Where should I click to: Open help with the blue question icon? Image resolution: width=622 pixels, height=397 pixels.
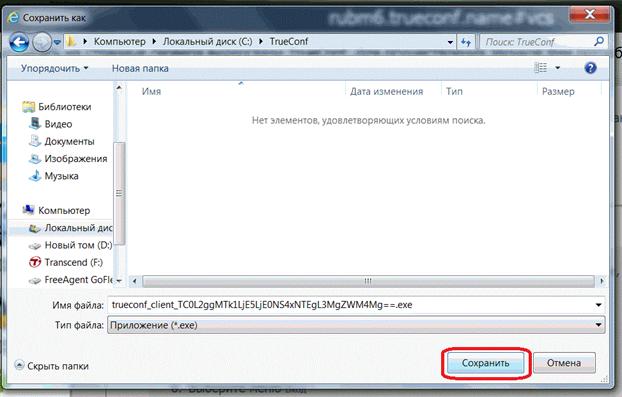click(x=590, y=68)
